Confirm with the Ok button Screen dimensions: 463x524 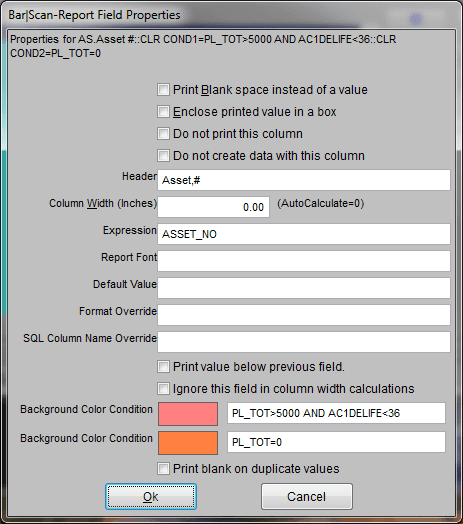coord(151,497)
